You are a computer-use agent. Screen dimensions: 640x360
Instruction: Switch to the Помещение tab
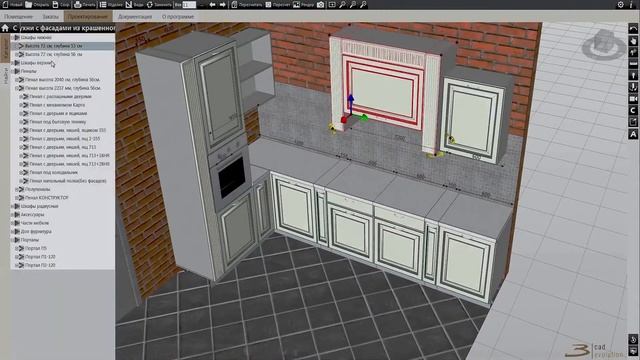[18, 17]
